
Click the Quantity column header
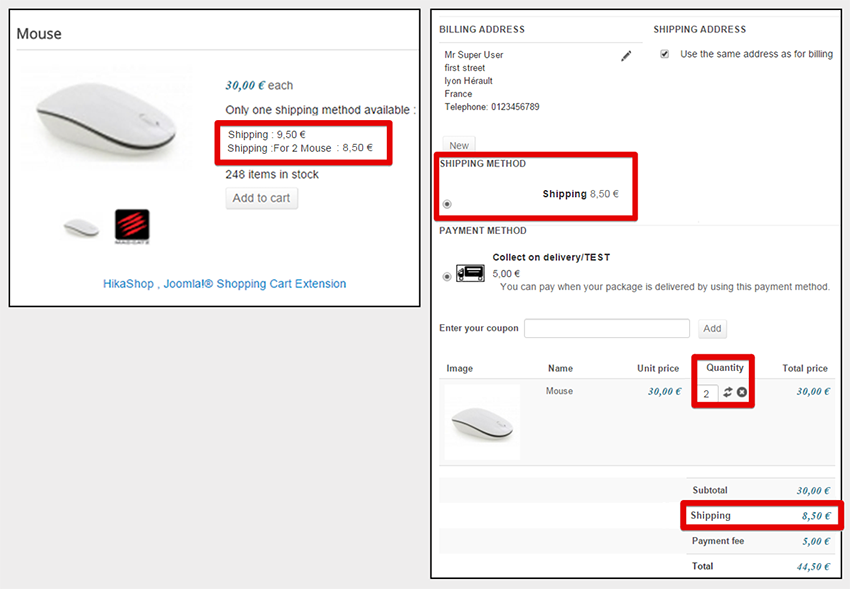724,367
